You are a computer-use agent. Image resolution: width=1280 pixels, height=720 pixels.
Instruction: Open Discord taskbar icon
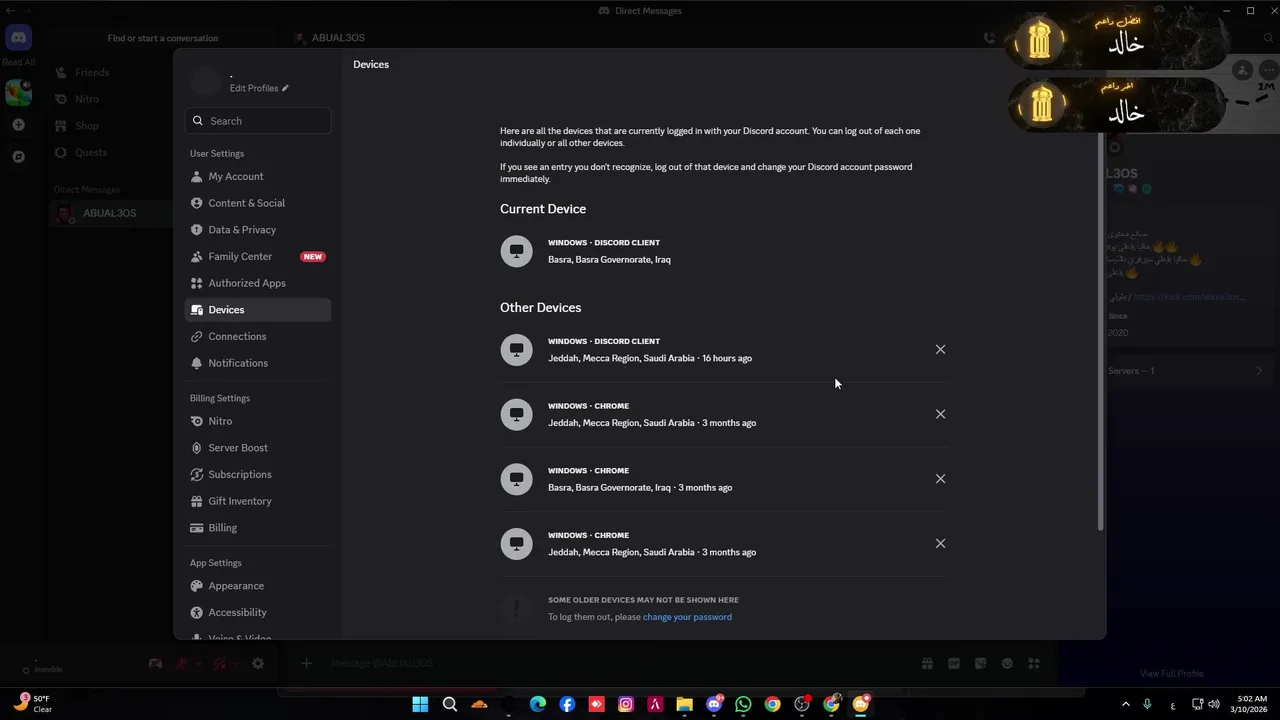pyautogui.click(x=714, y=704)
